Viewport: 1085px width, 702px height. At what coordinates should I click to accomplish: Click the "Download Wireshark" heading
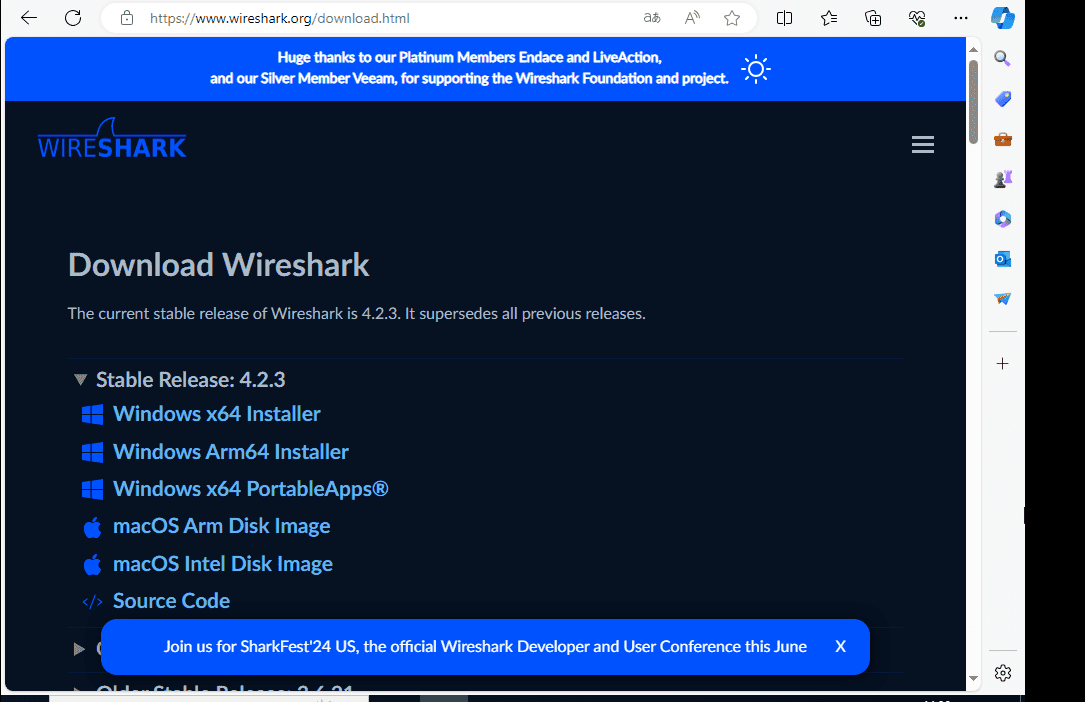tap(219, 265)
